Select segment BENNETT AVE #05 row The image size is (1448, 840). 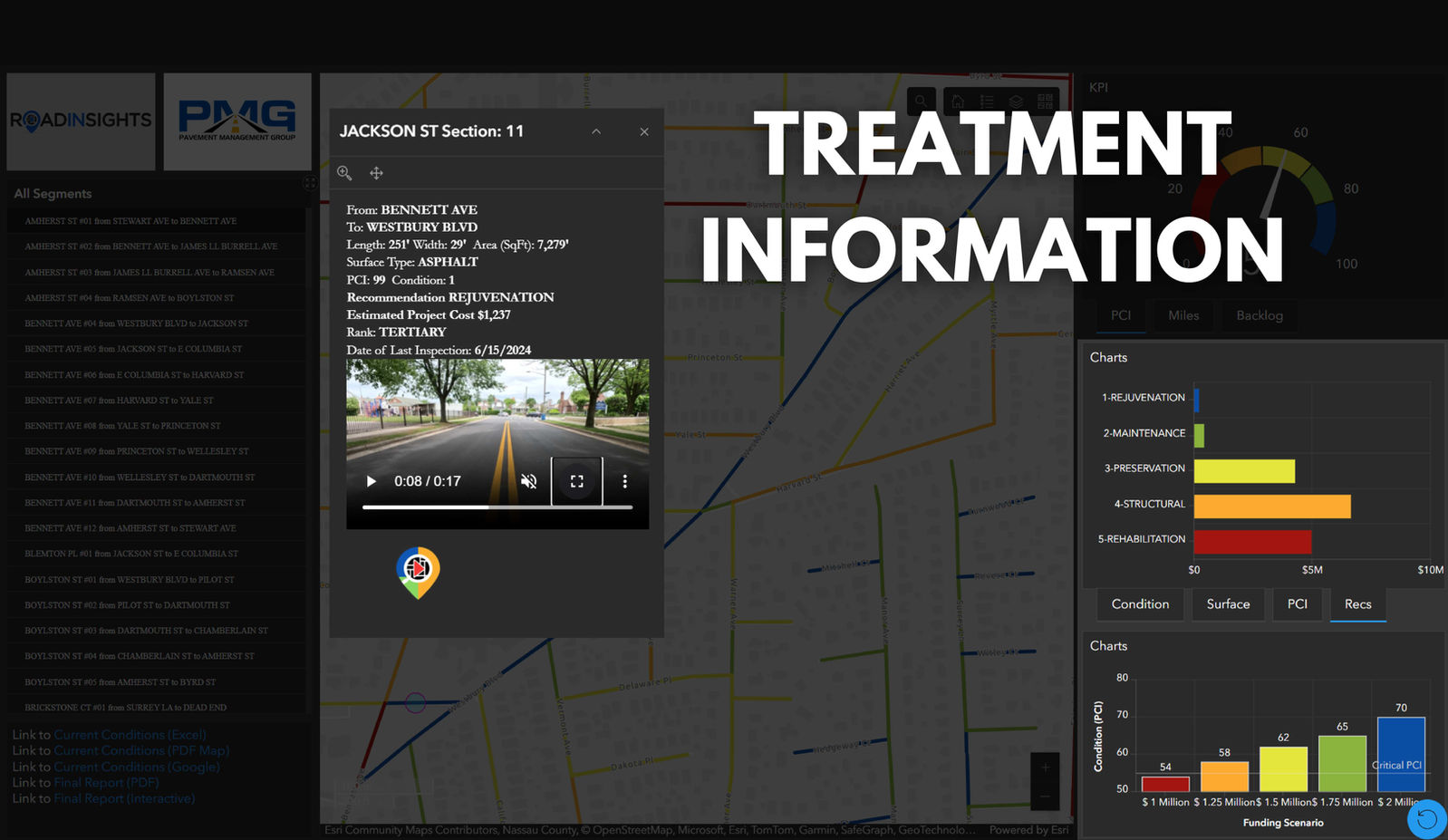click(156, 349)
